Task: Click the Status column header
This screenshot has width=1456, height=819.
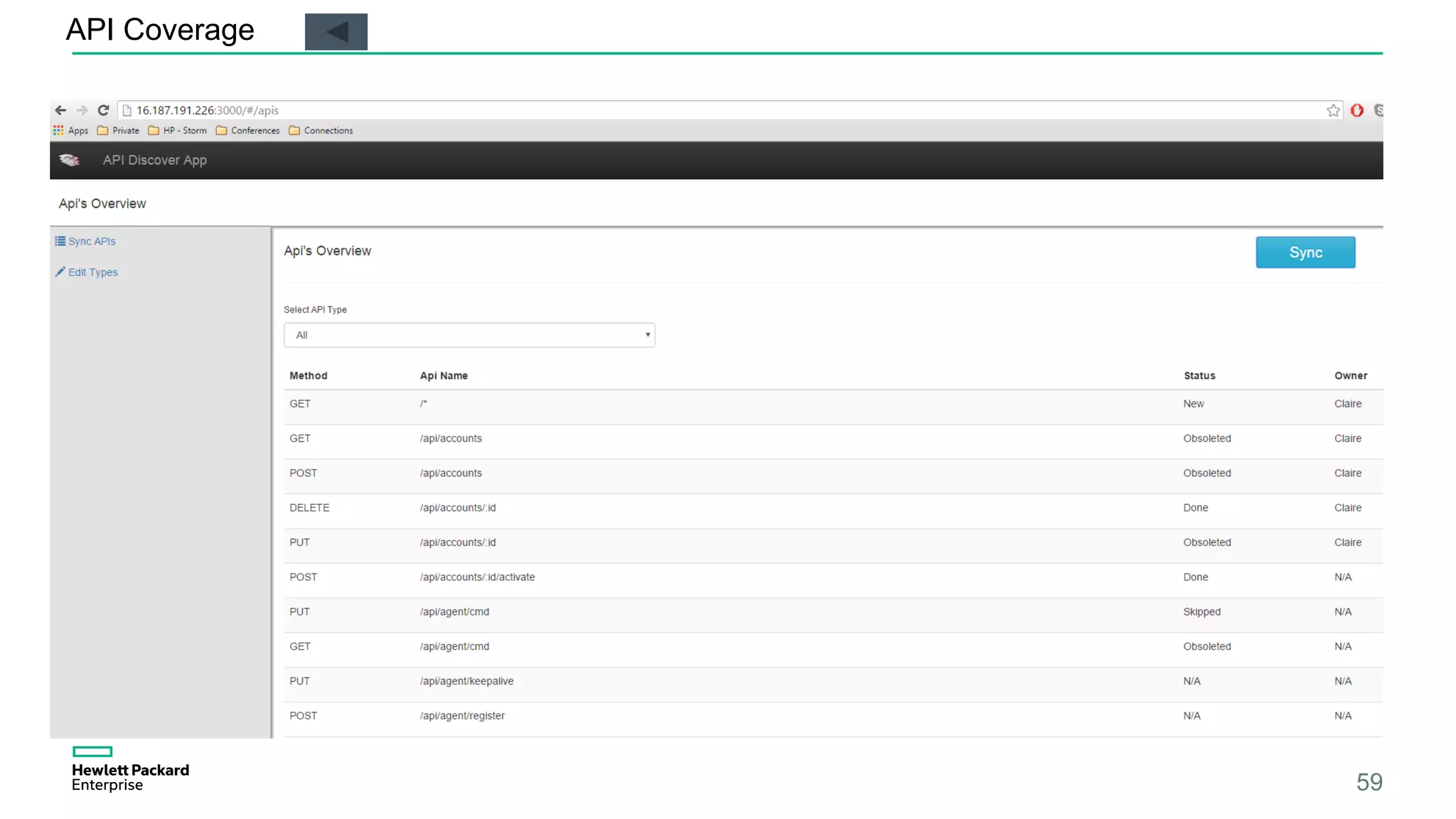Action: click(x=1199, y=375)
